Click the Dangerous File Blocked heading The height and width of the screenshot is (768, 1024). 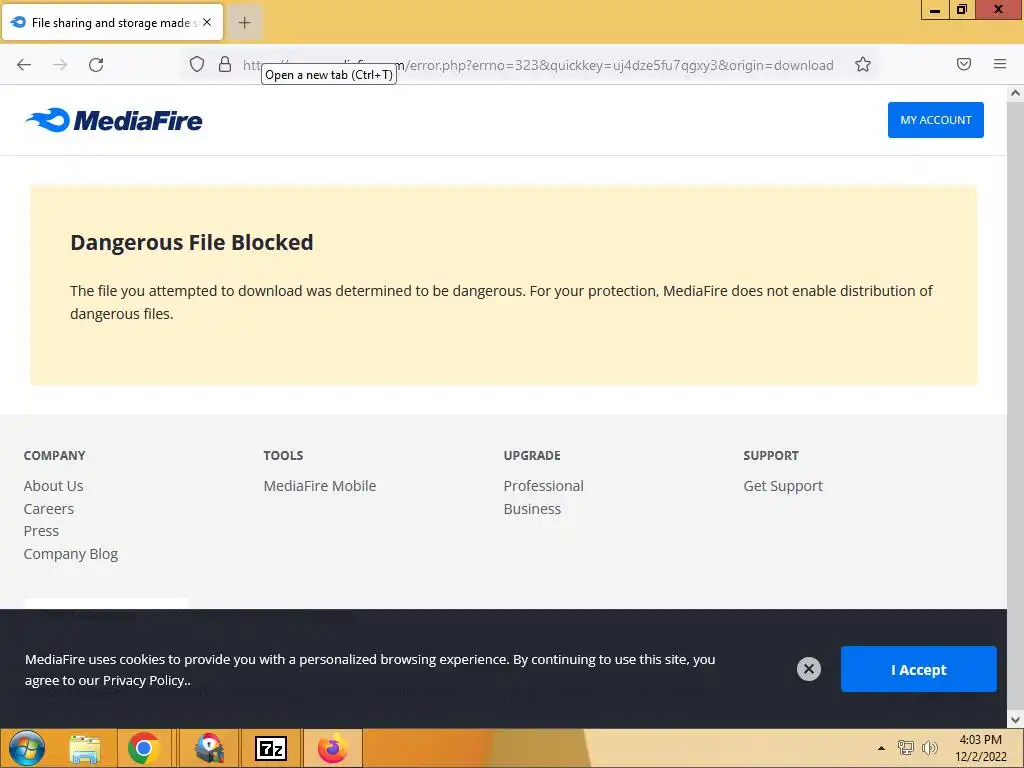tap(192, 242)
